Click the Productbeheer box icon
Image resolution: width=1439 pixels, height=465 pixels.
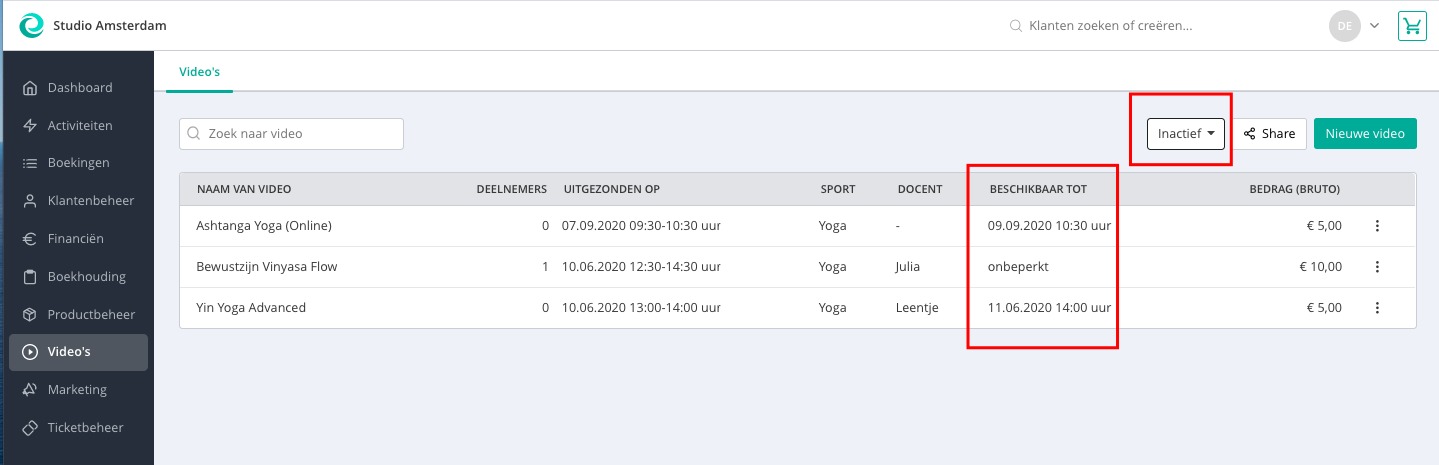30,315
